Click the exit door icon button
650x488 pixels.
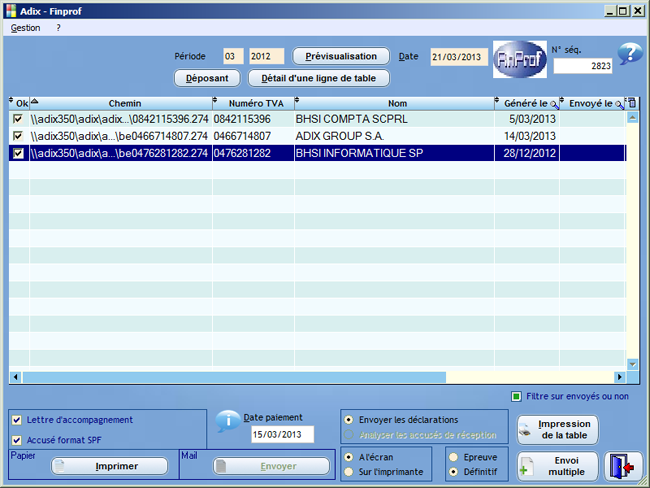(x=623, y=466)
